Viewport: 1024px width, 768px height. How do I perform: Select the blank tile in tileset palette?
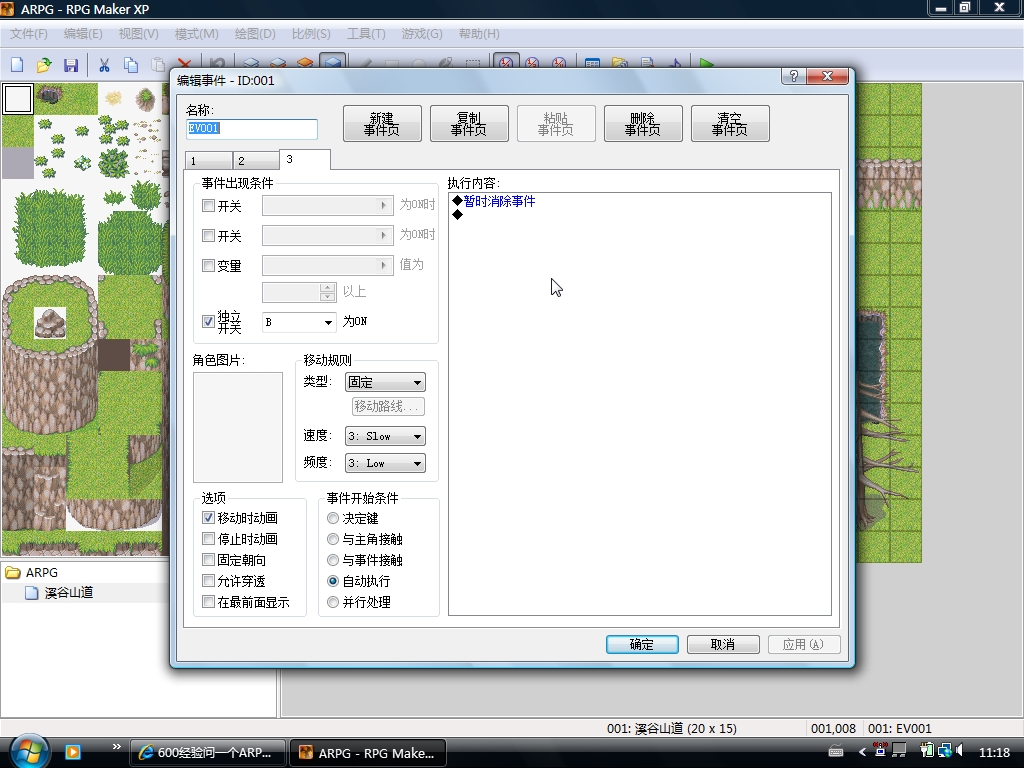tap(18, 99)
